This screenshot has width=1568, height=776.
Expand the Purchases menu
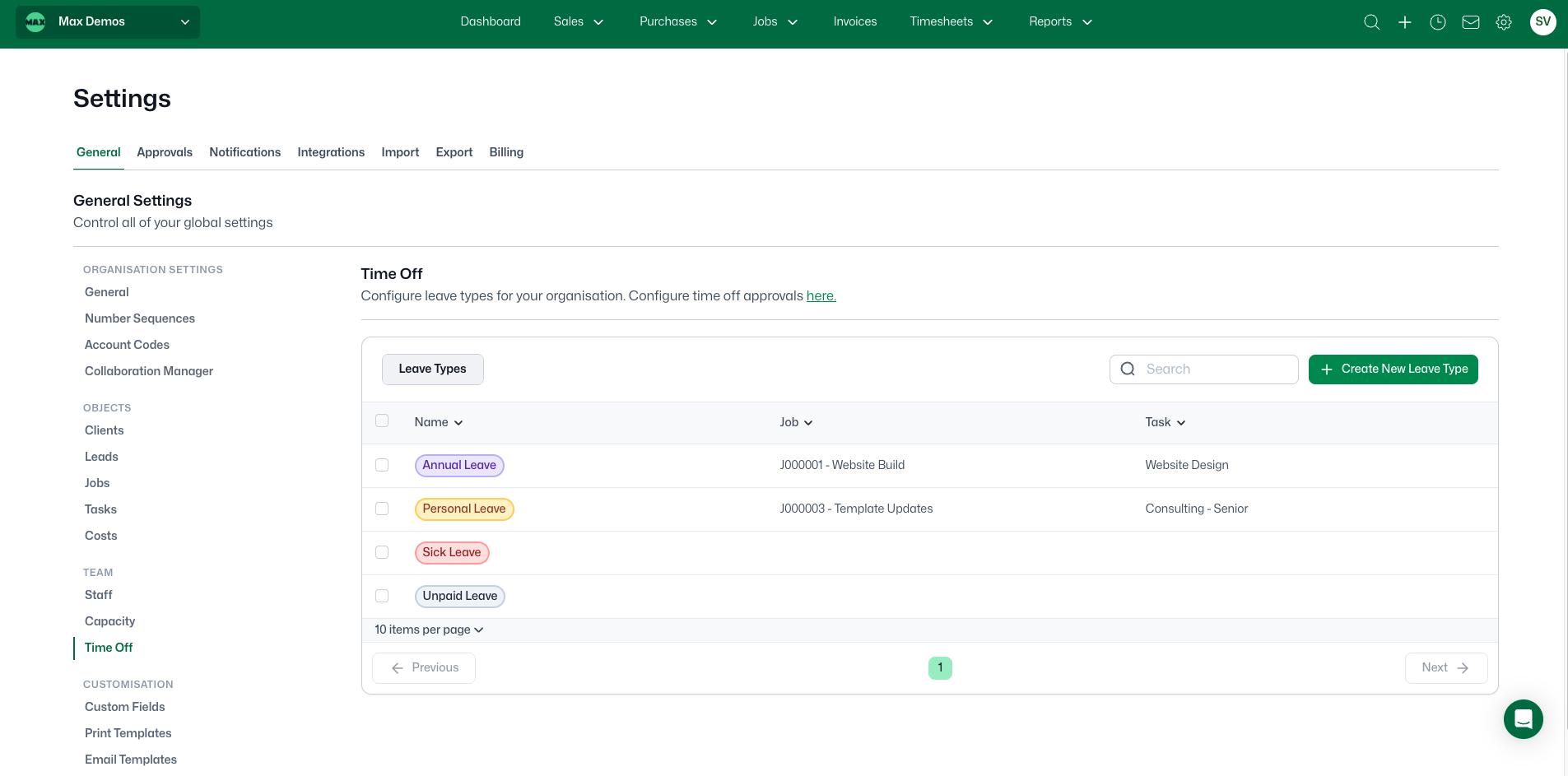[678, 22]
